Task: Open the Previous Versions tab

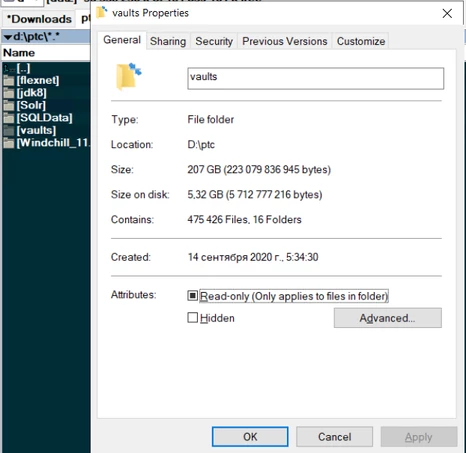Action: 285,41
